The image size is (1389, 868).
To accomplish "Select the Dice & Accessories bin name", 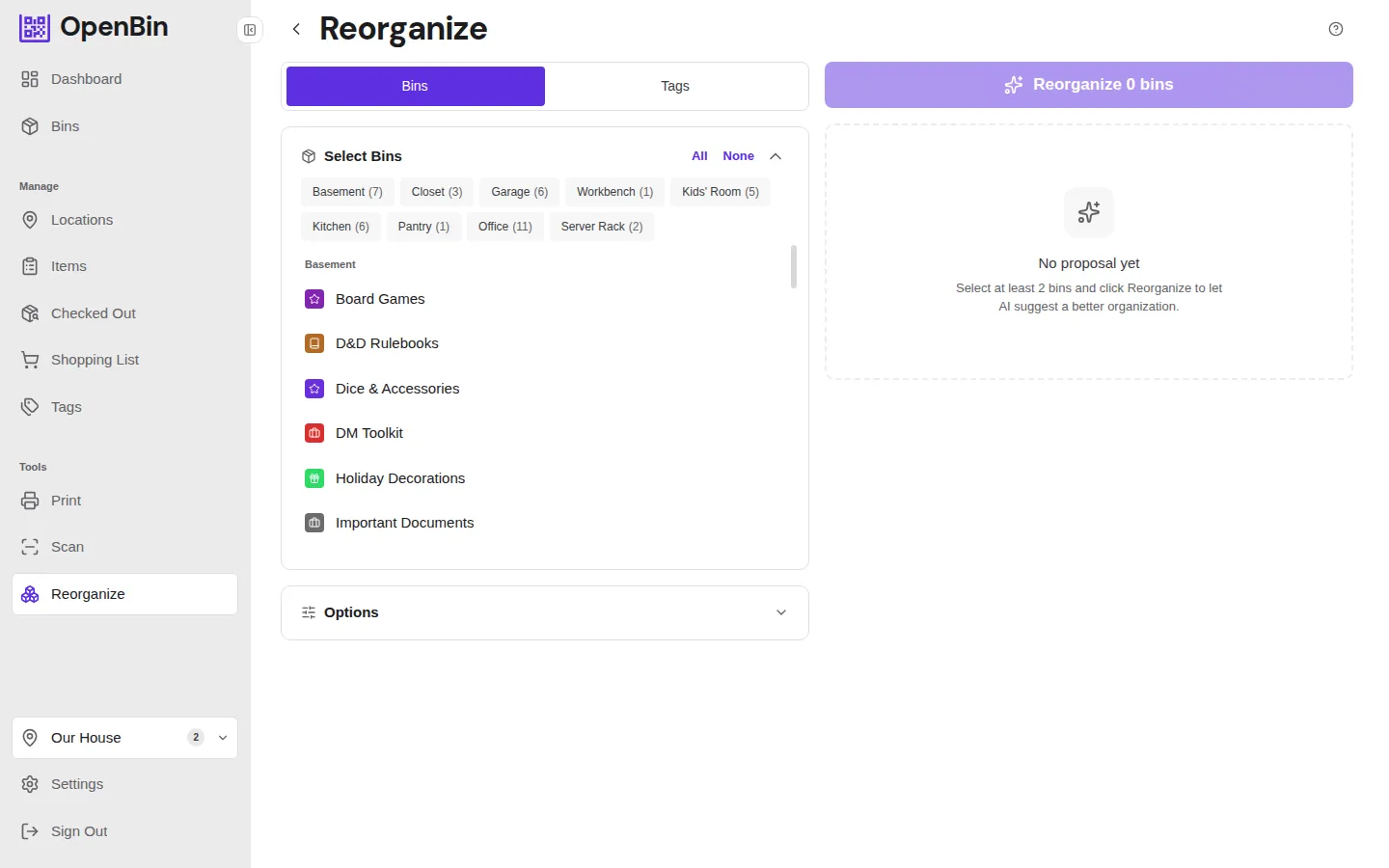I will pos(397,389).
